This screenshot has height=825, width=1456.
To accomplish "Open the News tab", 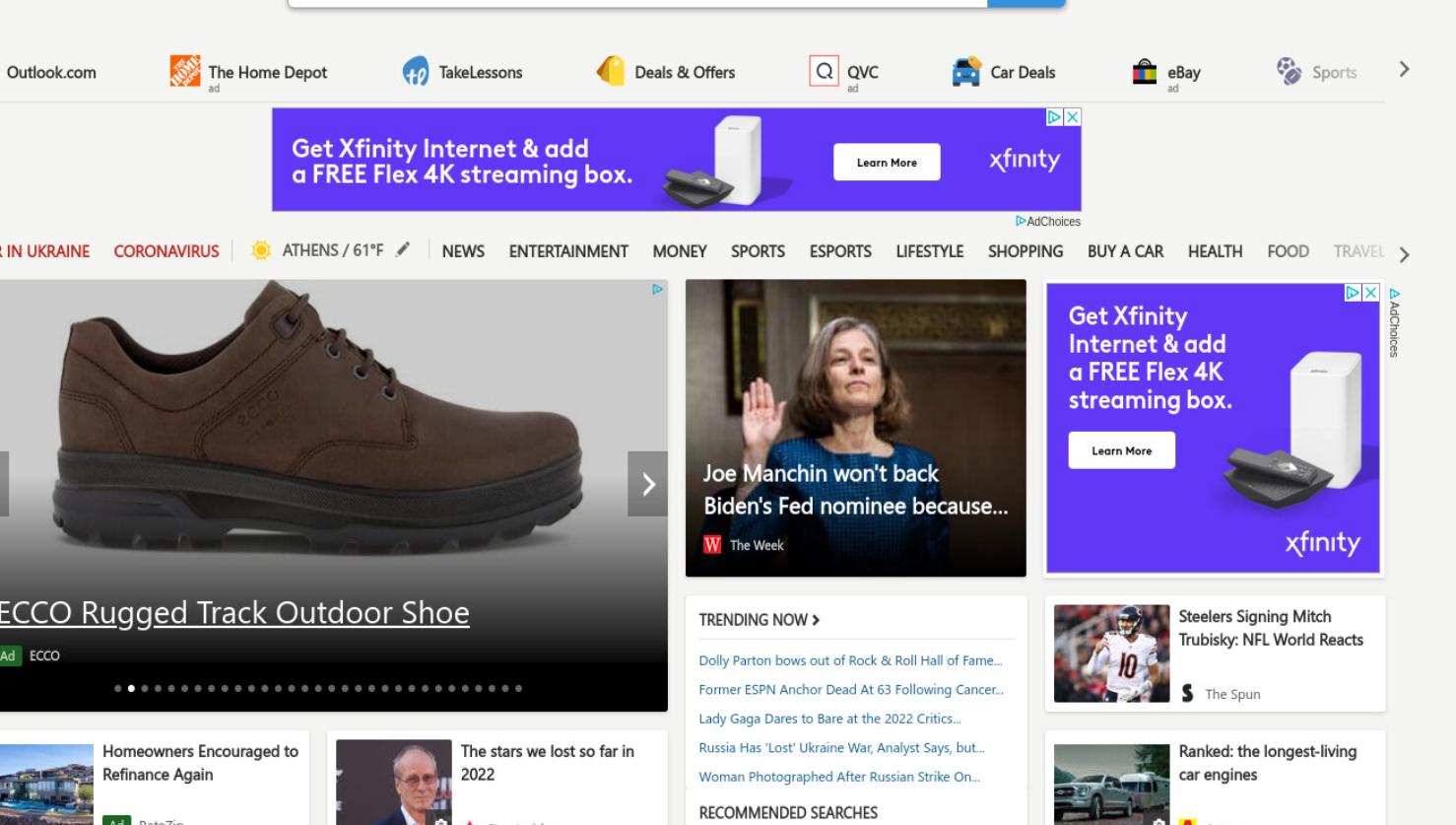I will tap(463, 251).
